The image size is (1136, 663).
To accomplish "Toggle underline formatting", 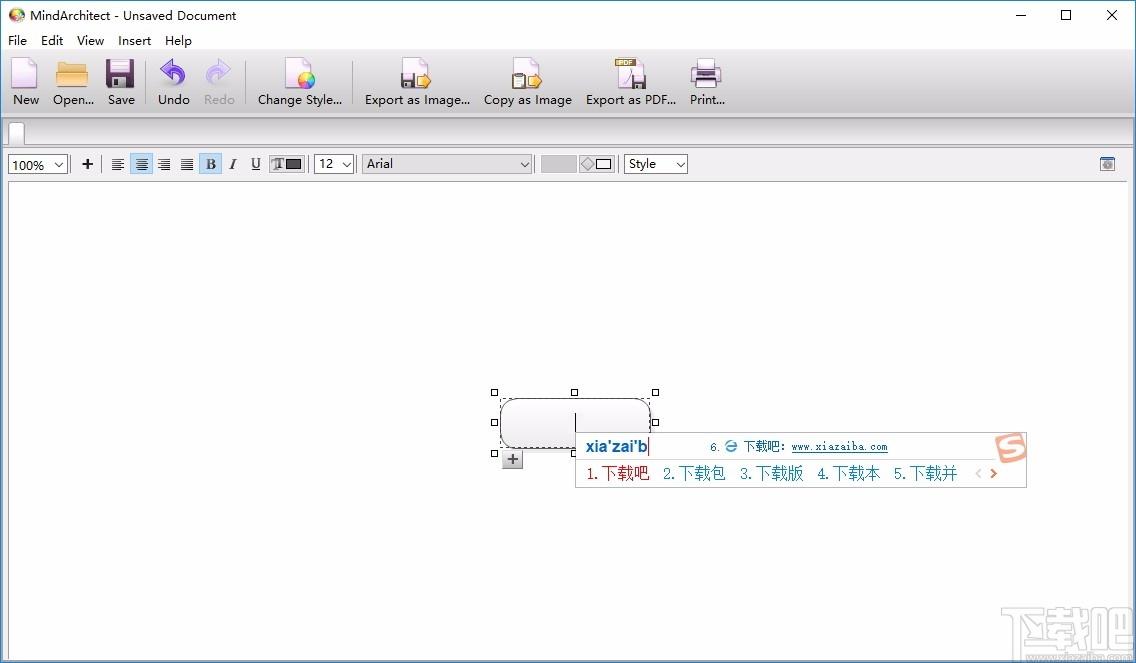I will pyautogui.click(x=255, y=164).
